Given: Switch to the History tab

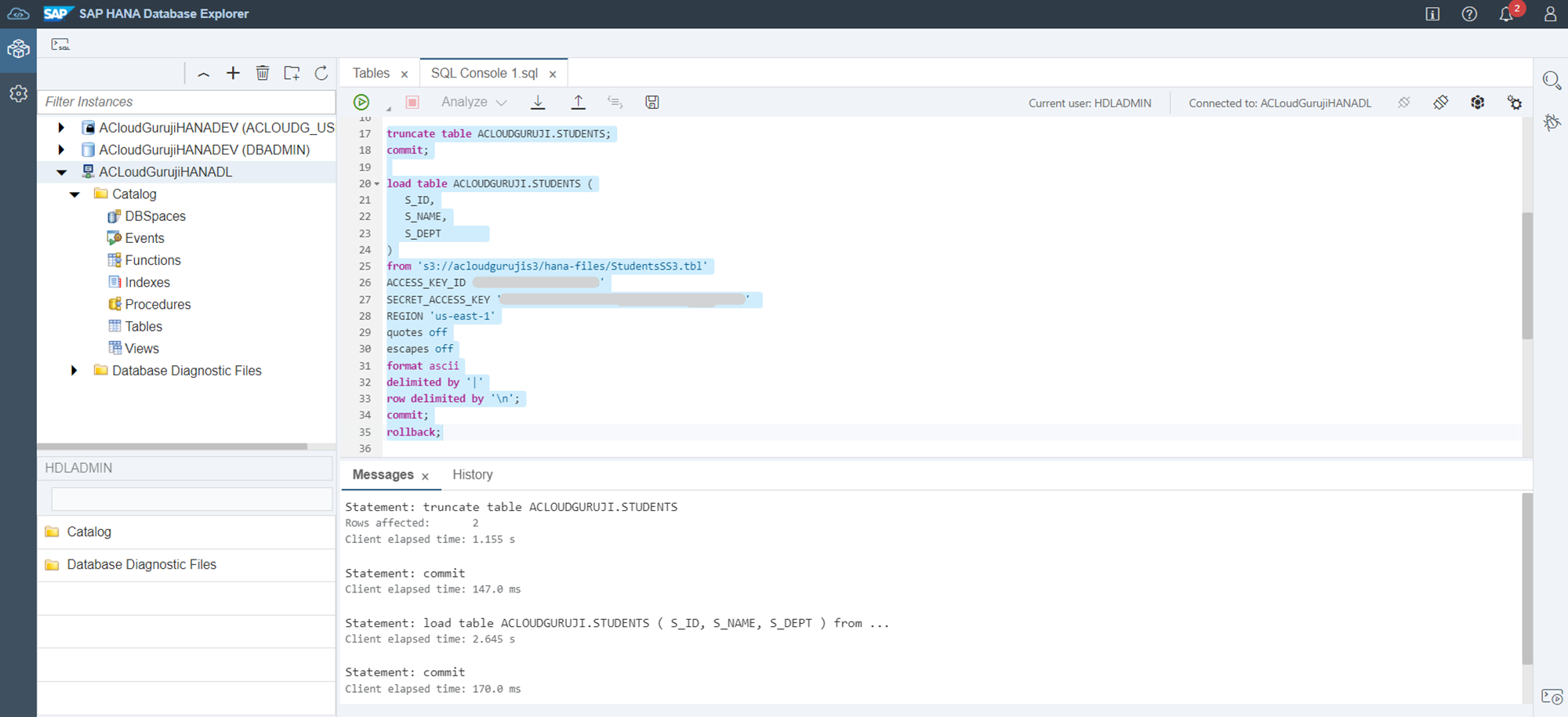Looking at the screenshot, I should pos(472,475).
